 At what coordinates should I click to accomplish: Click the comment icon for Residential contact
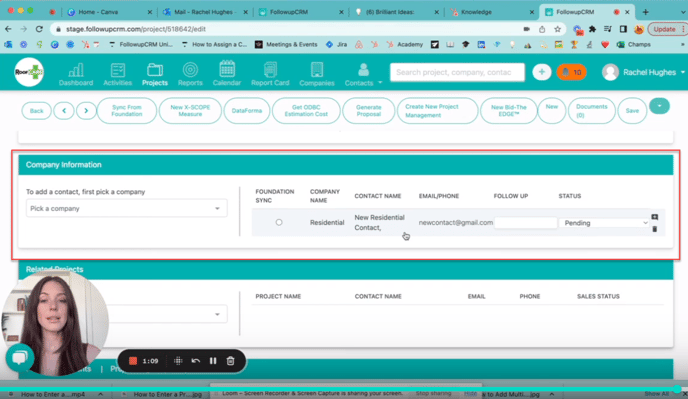(x=655, y=217)
